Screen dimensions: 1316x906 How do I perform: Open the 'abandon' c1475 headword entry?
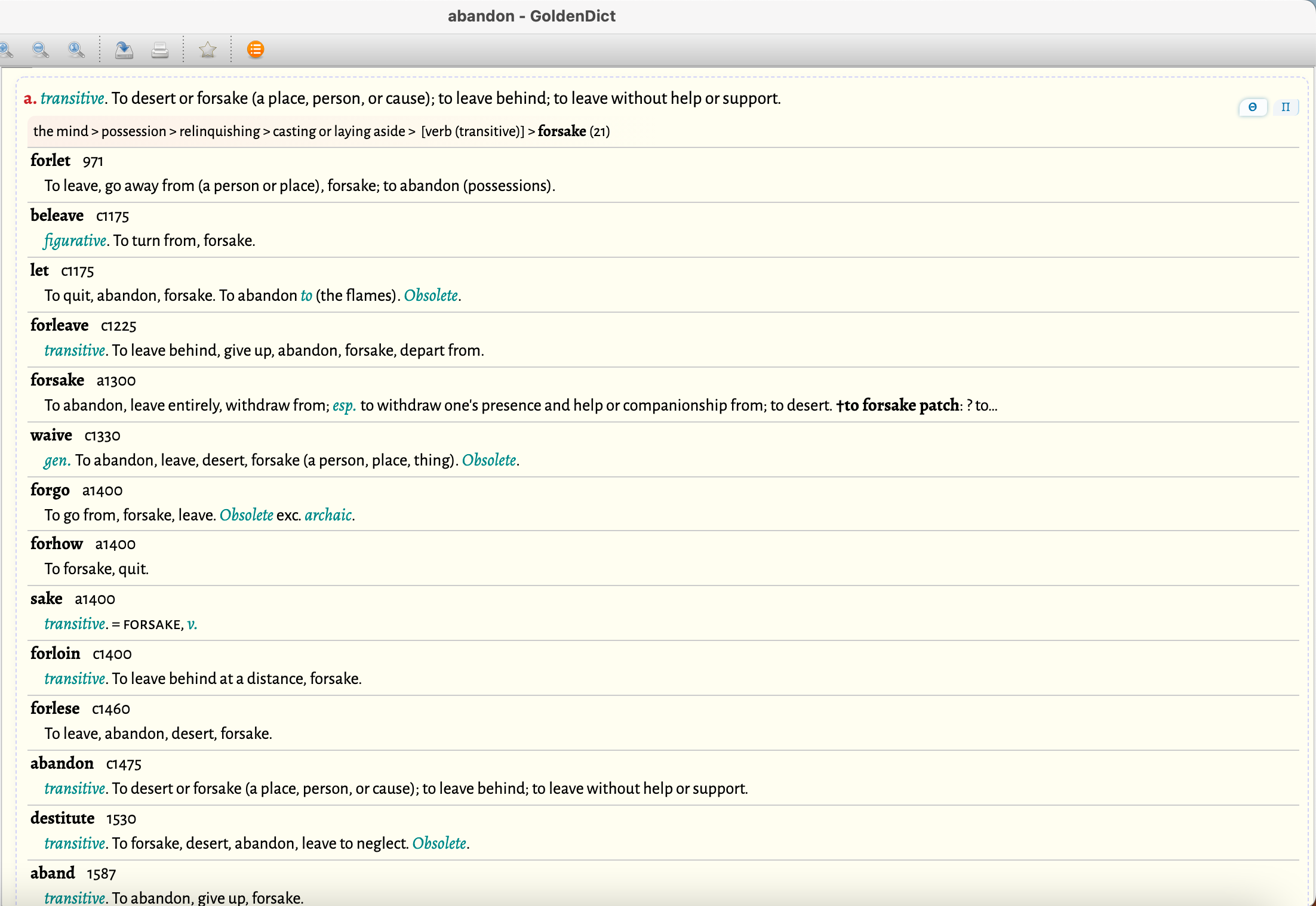pyautogui.click(x=62, y=763)
